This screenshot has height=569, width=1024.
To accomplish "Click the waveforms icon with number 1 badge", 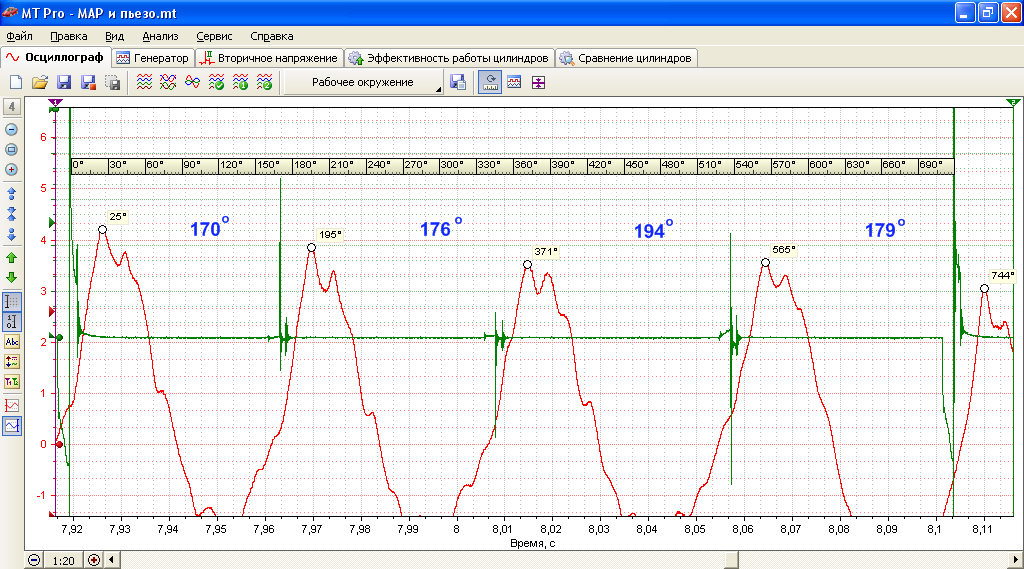I will [240, 82].
